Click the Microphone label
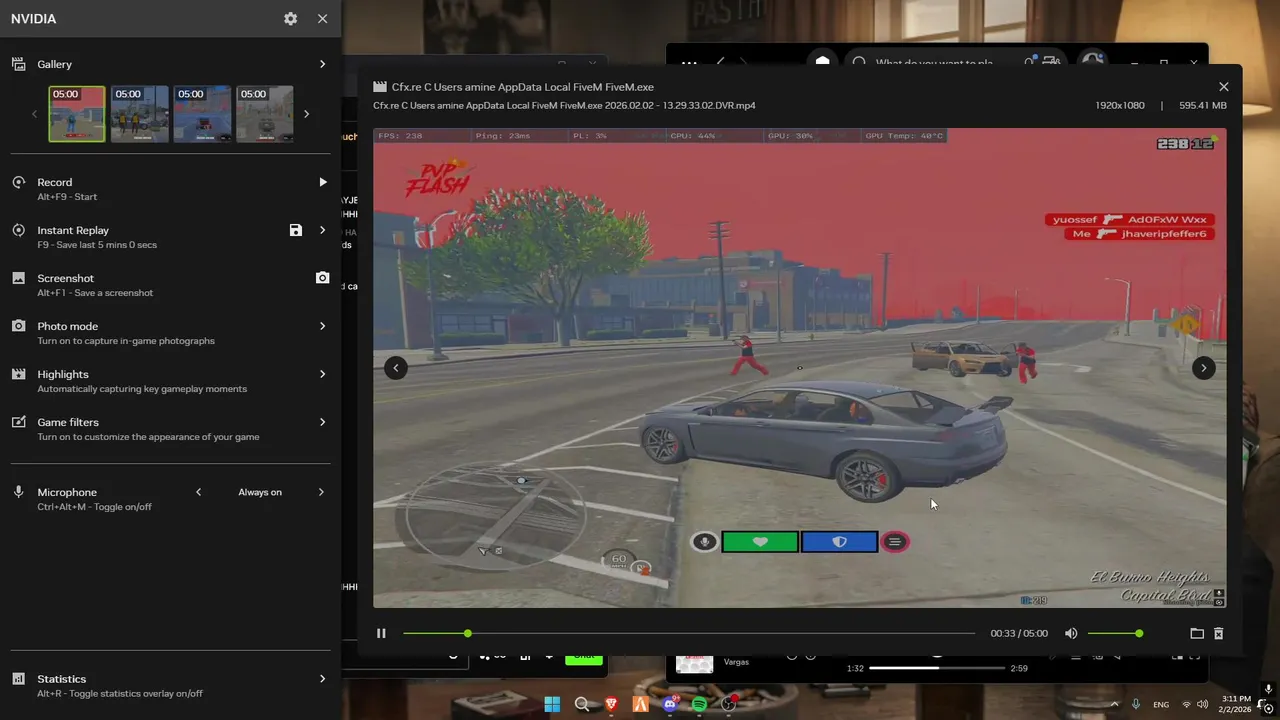1280x720 pixels. coord(67,492)
